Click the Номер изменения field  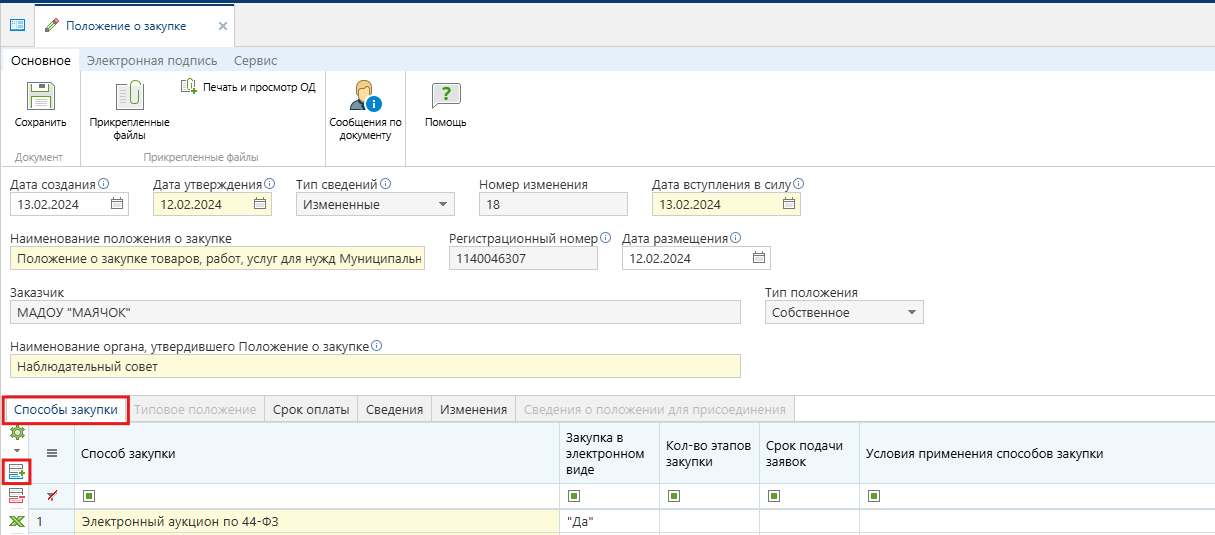click(x=553, y=204)
